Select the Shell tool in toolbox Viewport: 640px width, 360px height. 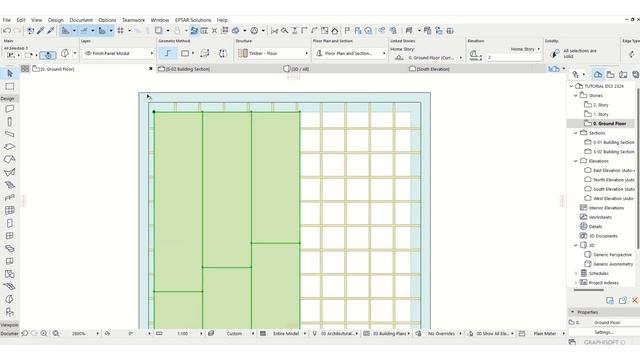click(x=10, y=172)
